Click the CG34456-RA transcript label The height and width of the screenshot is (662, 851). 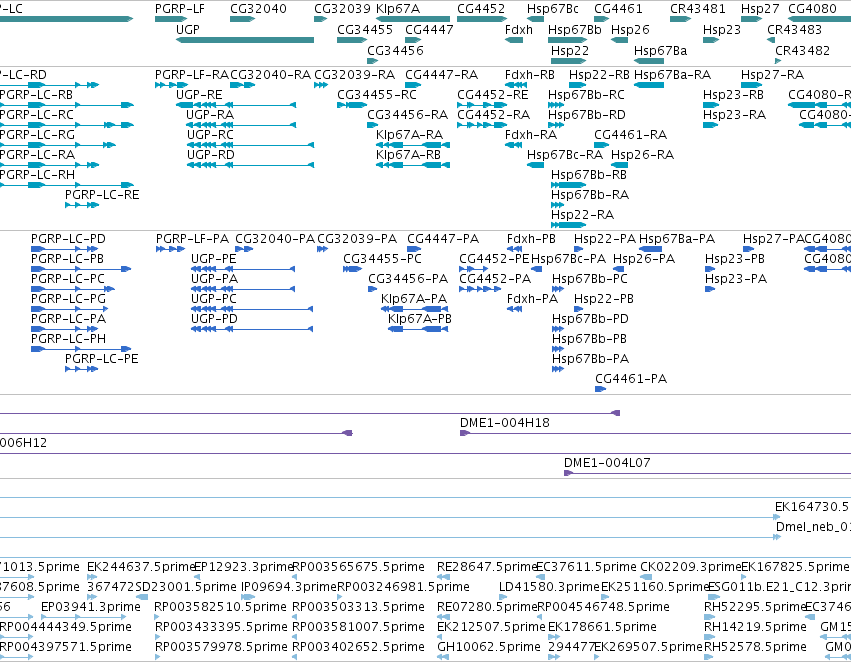tap(408, 114)
